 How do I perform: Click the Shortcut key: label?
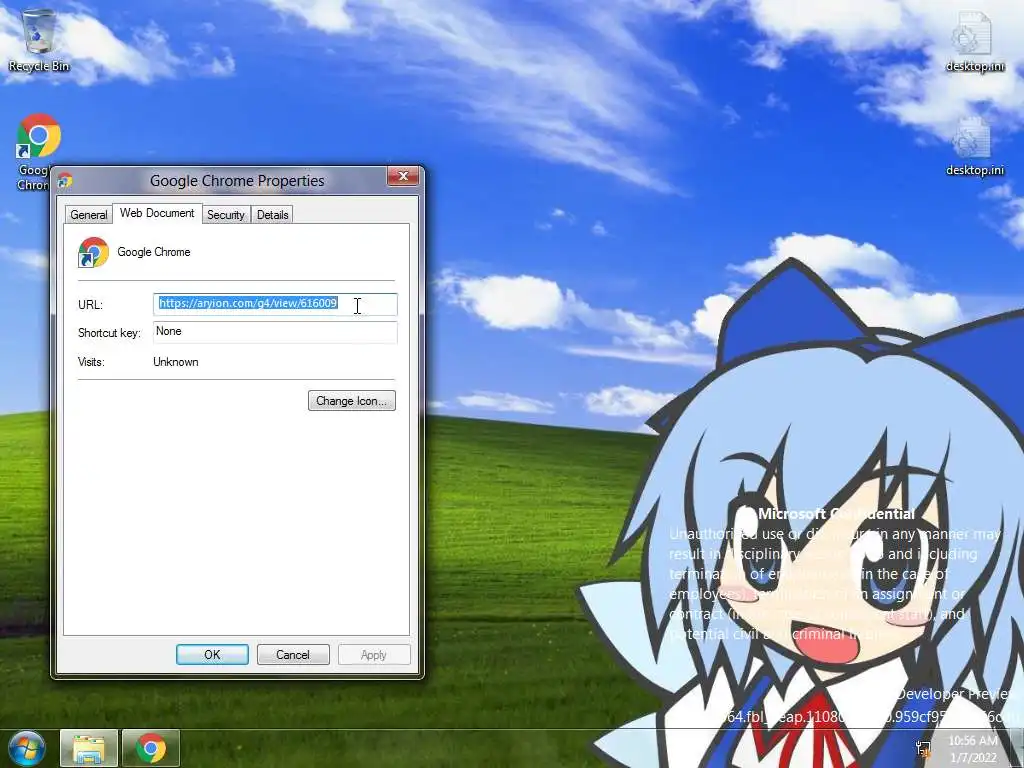coord(109,333)
